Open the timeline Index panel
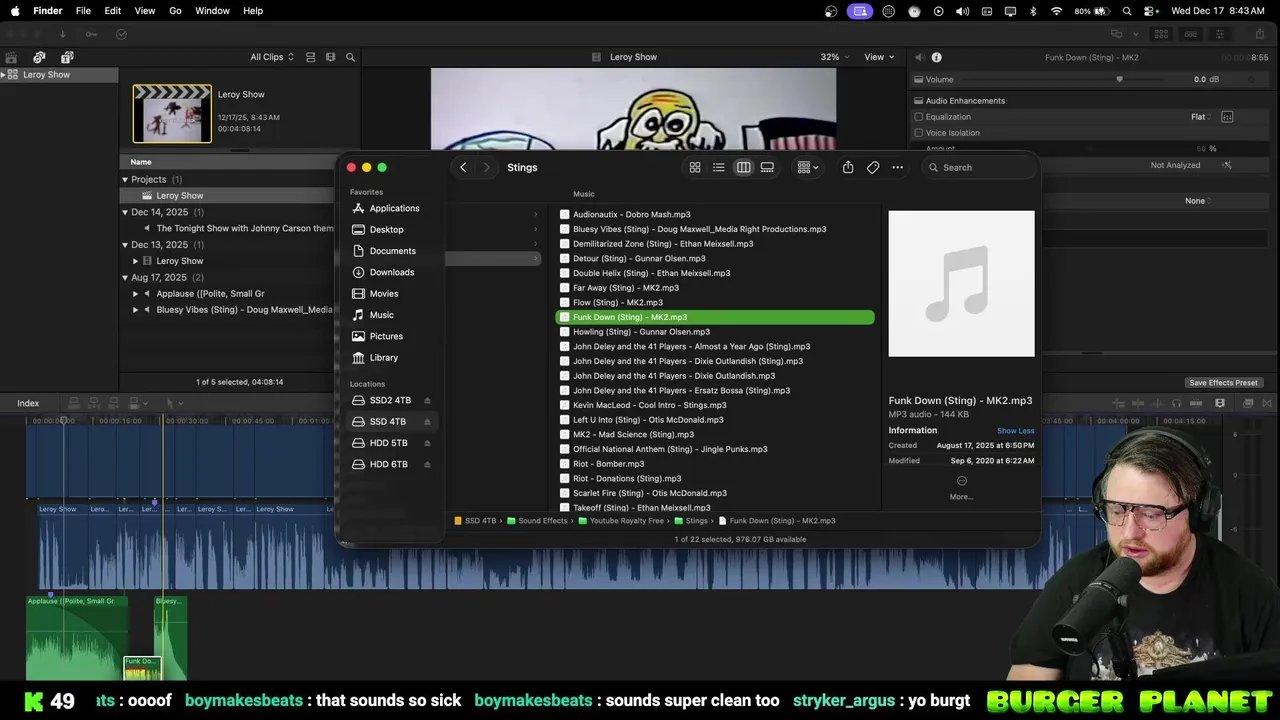The image size is (1280, 720). click(x=28, y=403)
